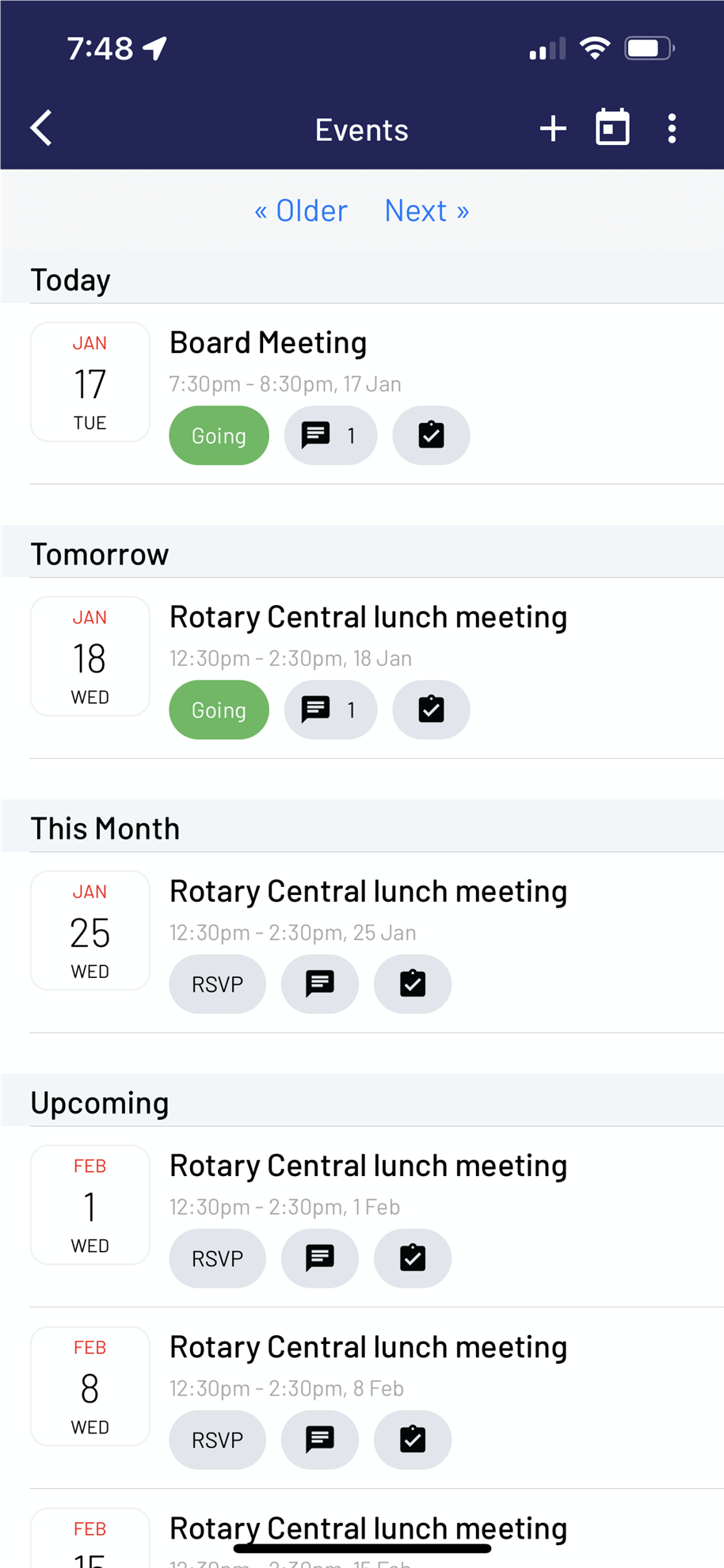Open attendance checklist for Board Meeting
This screenshot has width=724, height=1568.
tap(431, 436)
